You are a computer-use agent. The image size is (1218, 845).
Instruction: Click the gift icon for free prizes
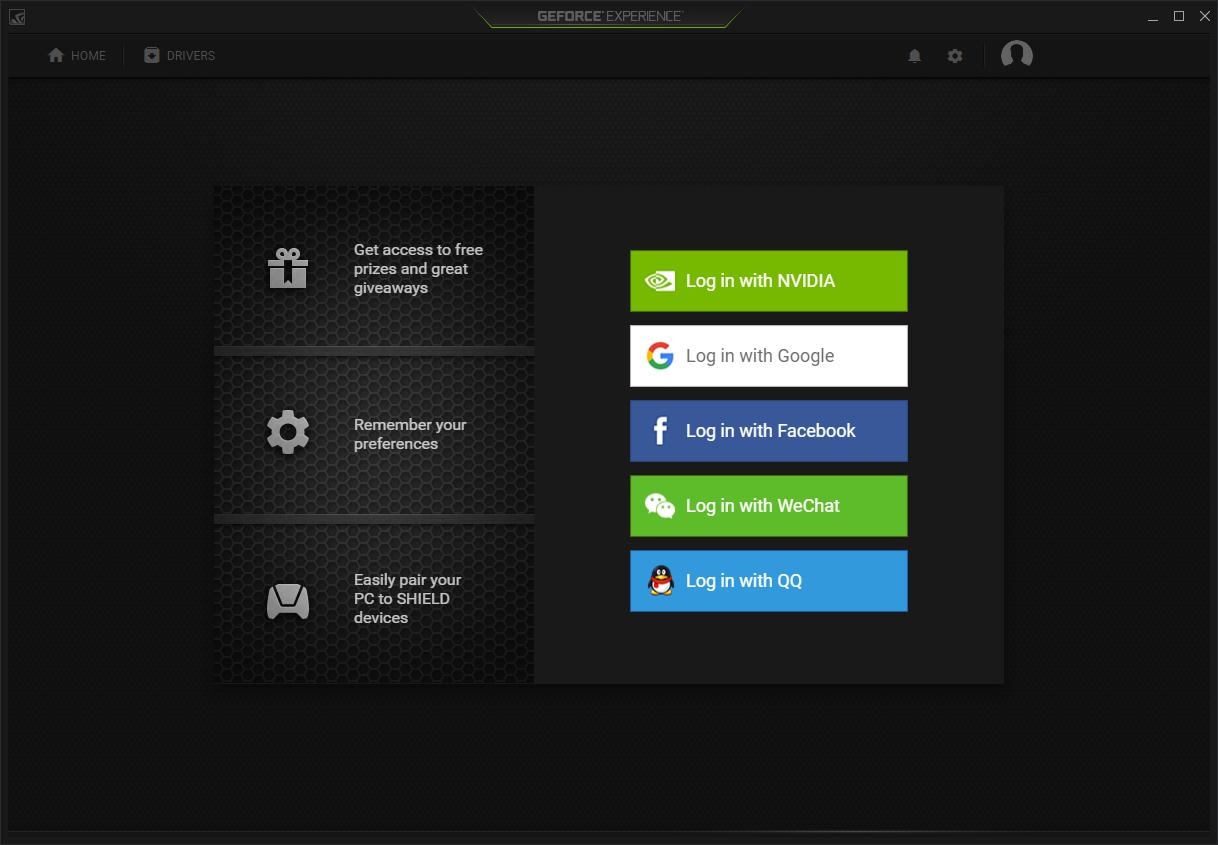click(x=288, y=268)
